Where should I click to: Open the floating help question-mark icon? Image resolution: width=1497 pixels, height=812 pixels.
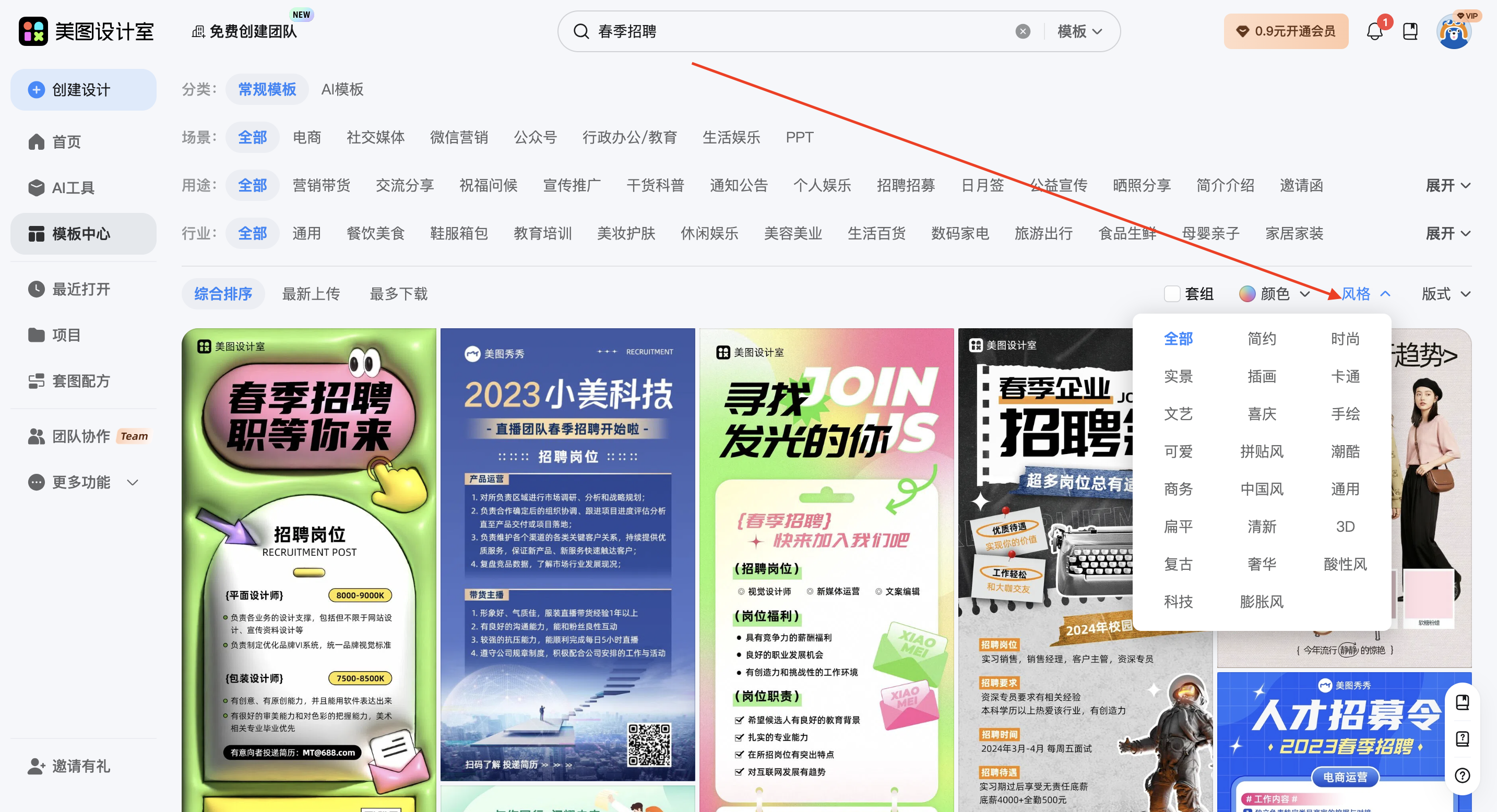tap(1463, 777)
